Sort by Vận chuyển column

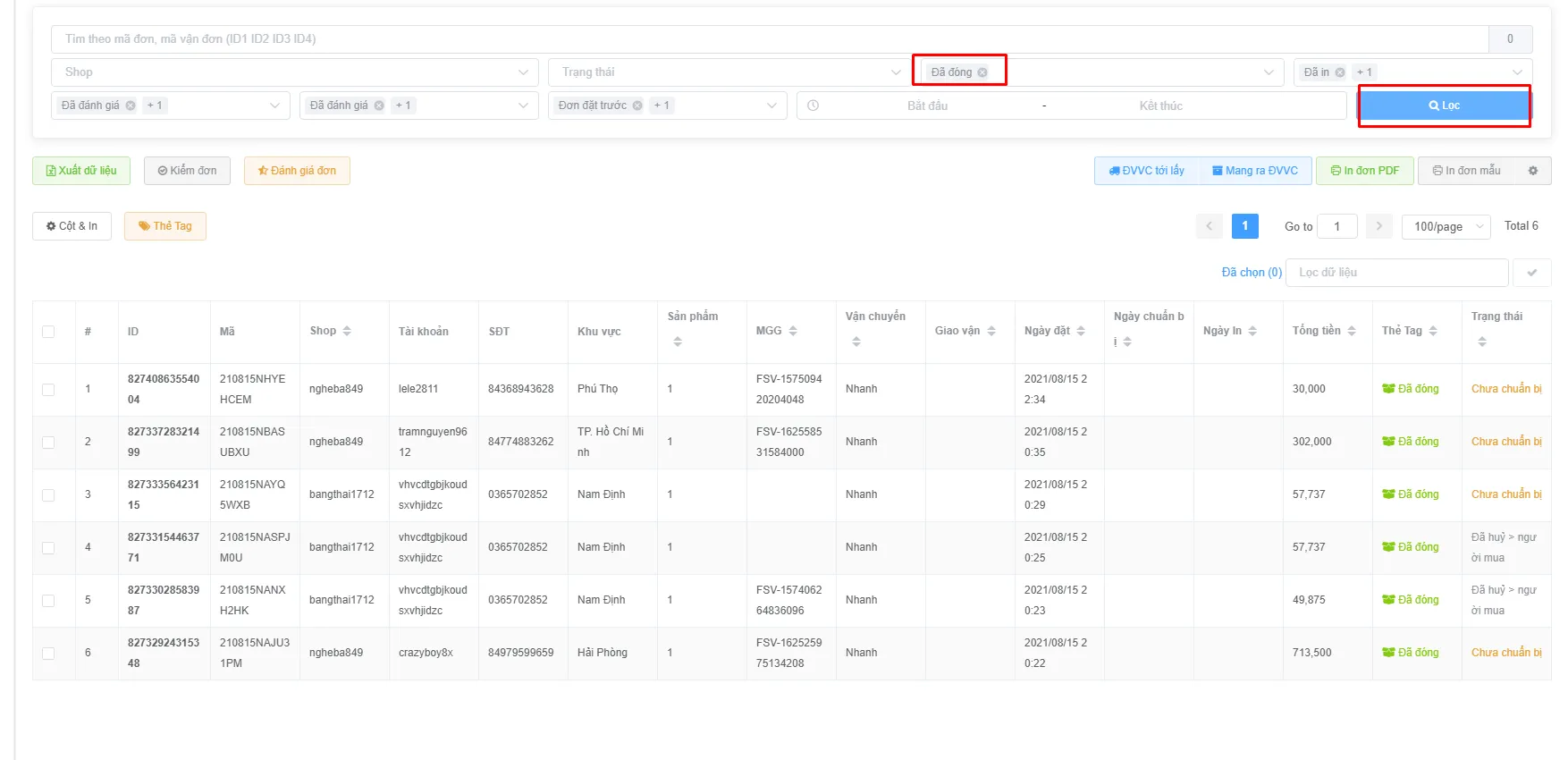coord(856,342)
